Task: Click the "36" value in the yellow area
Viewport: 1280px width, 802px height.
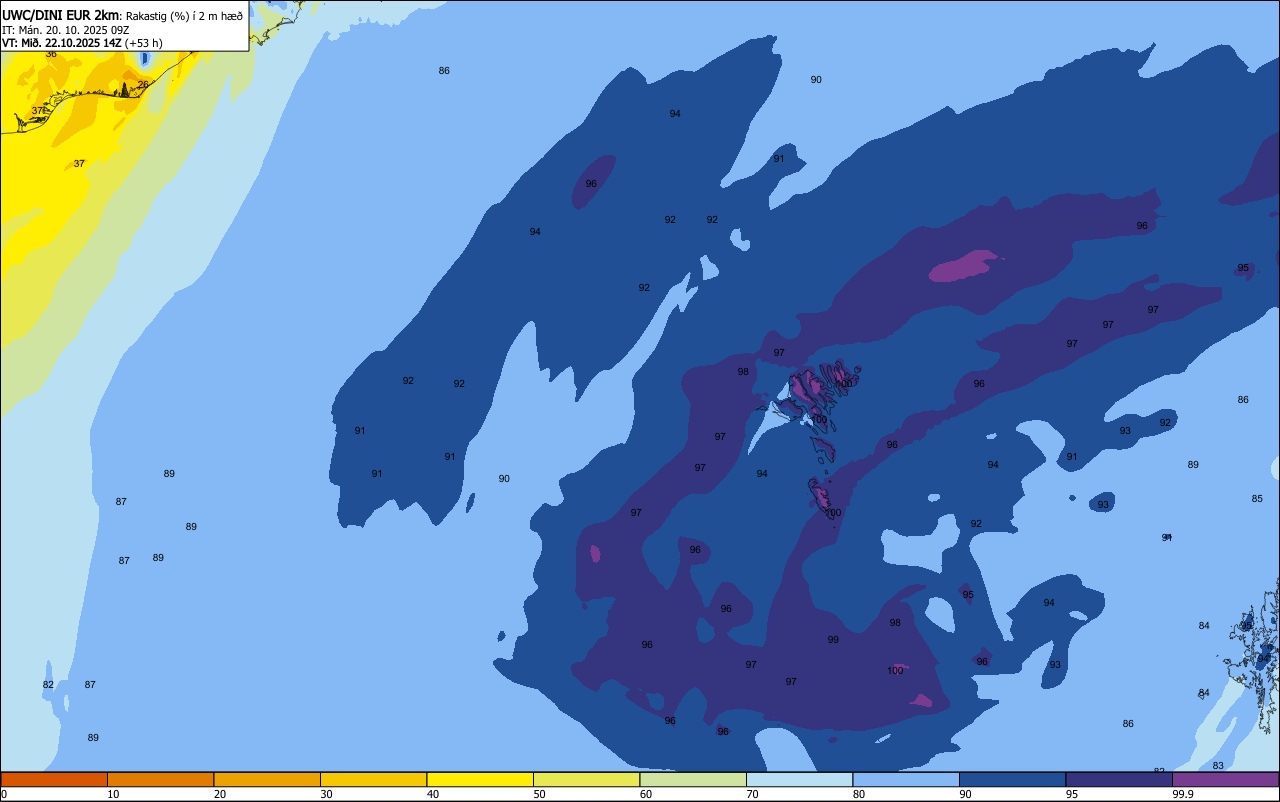Action: 51,54
